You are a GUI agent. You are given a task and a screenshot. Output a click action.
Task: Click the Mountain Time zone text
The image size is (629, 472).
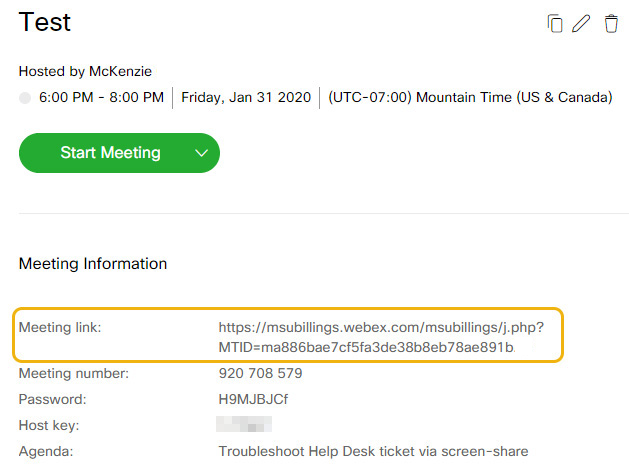pyautogui.click(x=470, y=97)
